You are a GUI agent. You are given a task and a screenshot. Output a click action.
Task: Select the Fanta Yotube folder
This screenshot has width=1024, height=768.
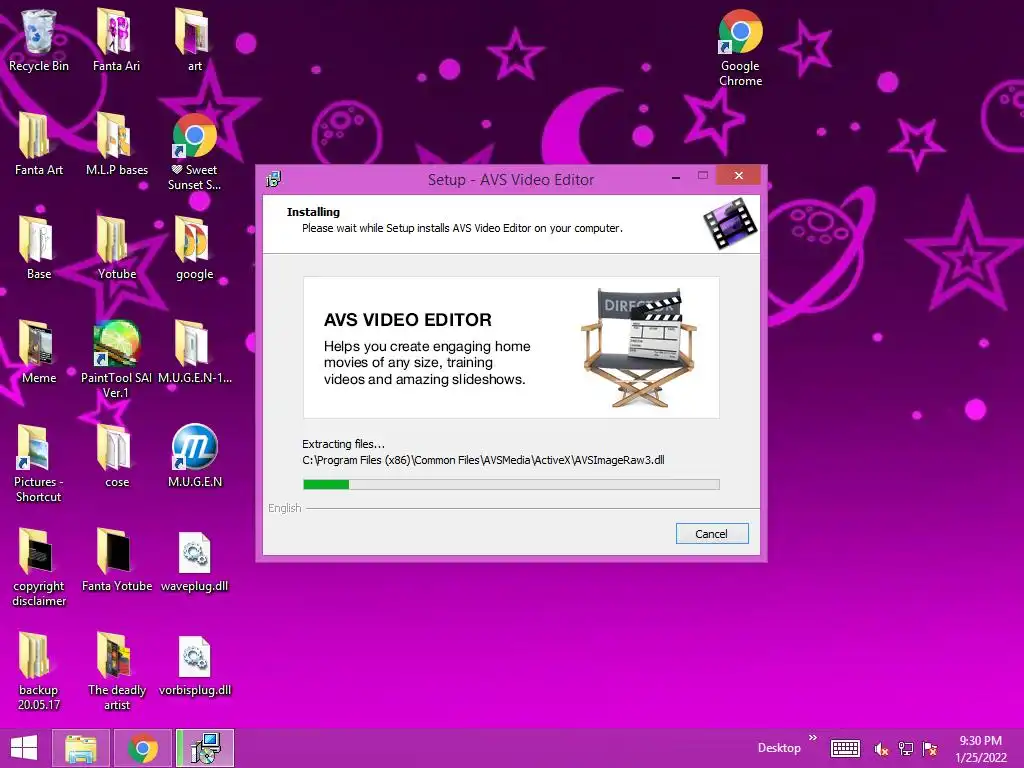coord(116,560)
